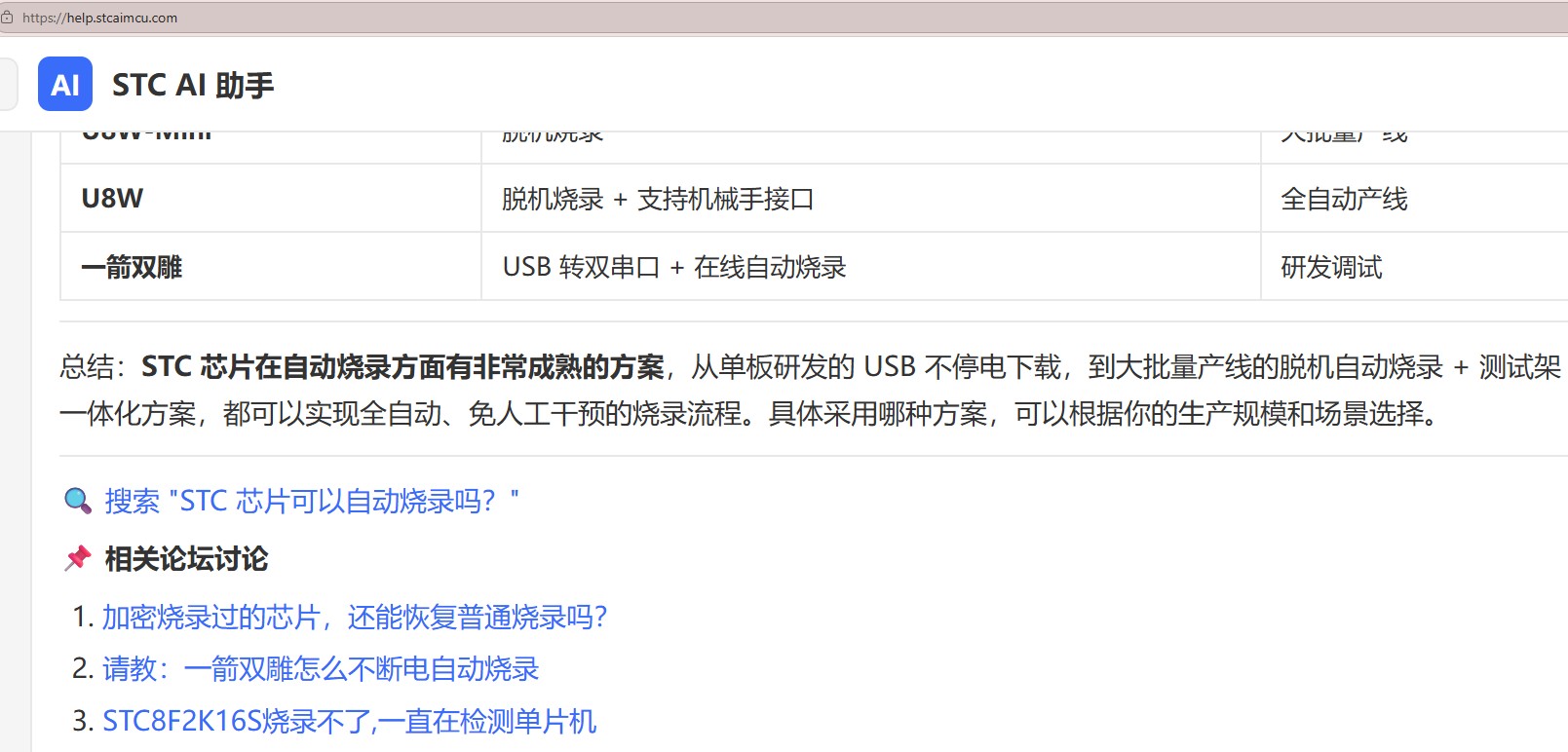This screenshot has height=752, width=1568.
Task: Open forum link 一箭双雕怎么不断电自动烧录
Action: pyautogui.click(x=321, y=668)
